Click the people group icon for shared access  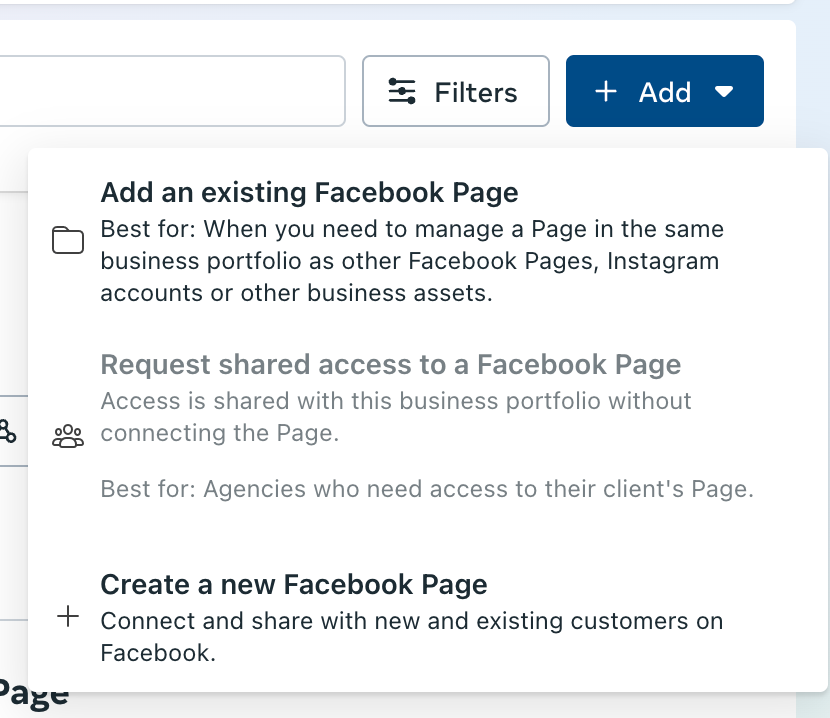(68, 436)
